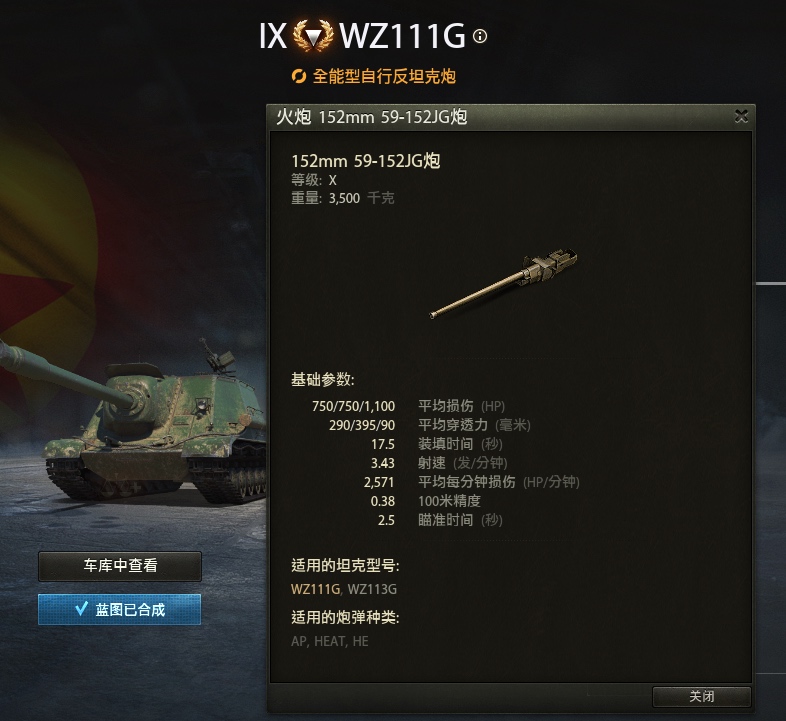Click the 152mm gun model image
The image size is (786, 721).
pyautogui.click(x=503, y=283)
